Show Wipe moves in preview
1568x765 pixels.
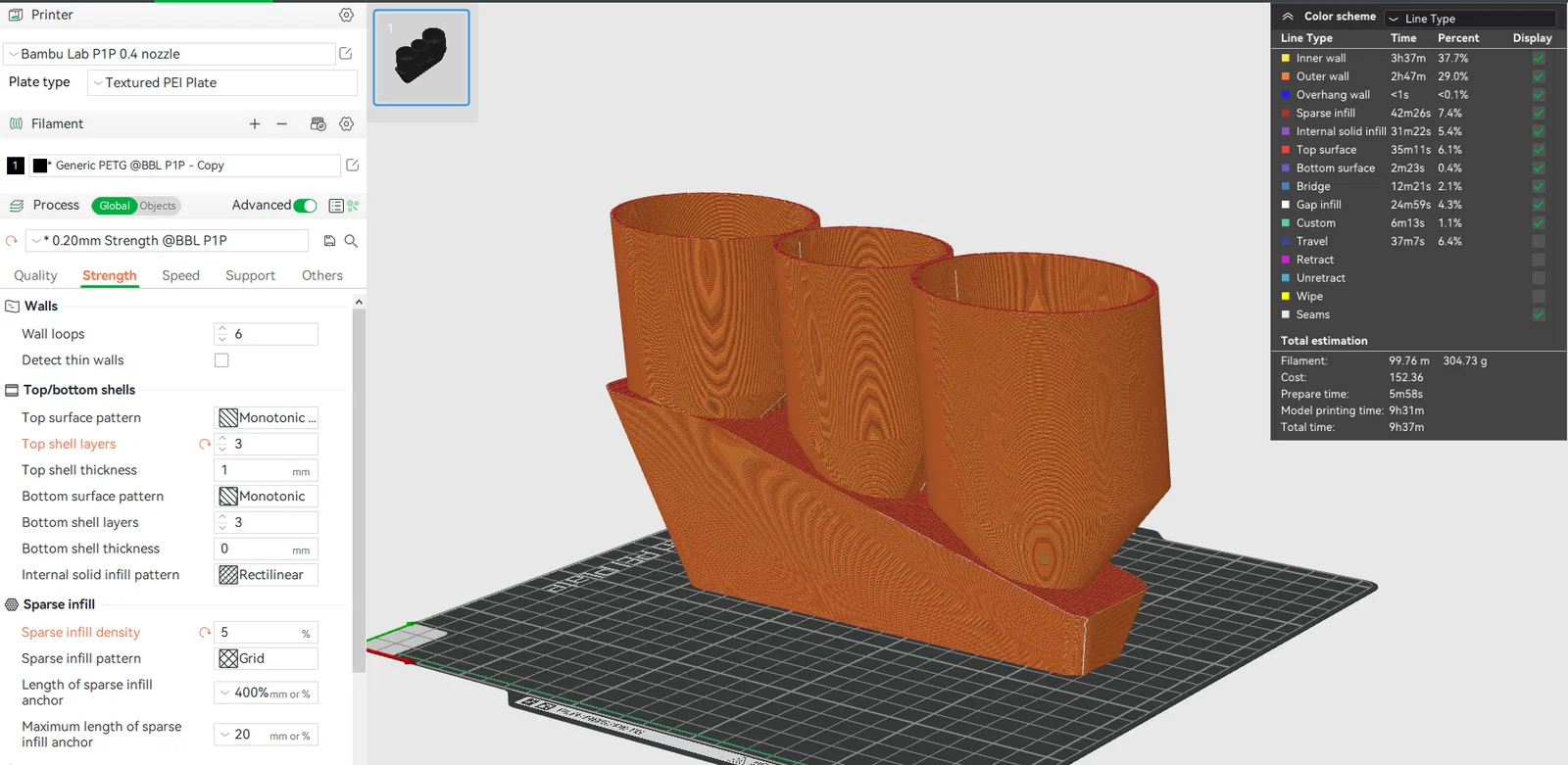click(x=1539, y=297)
